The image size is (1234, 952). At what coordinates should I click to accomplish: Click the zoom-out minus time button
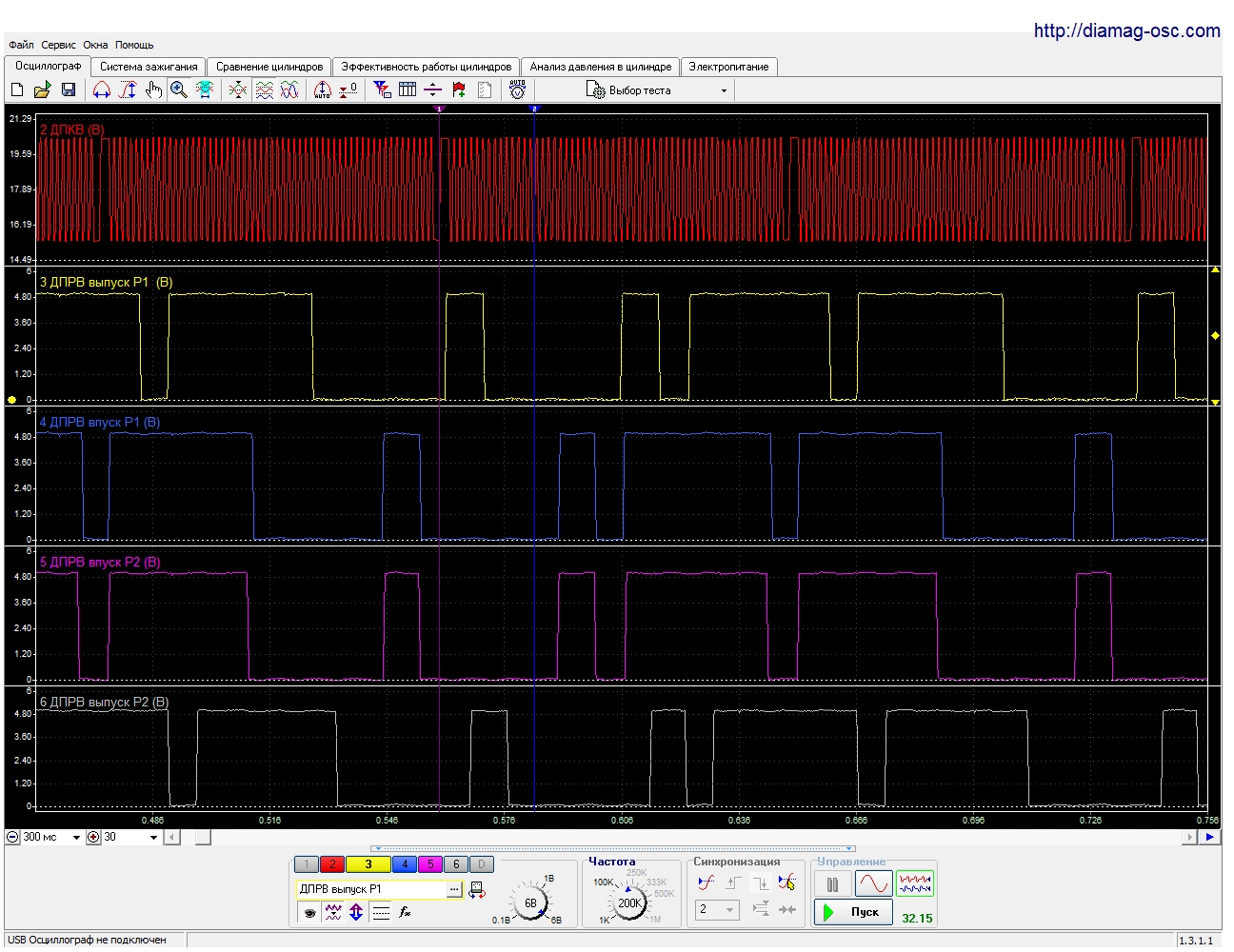pyautogui.click(x=12, y=837)
